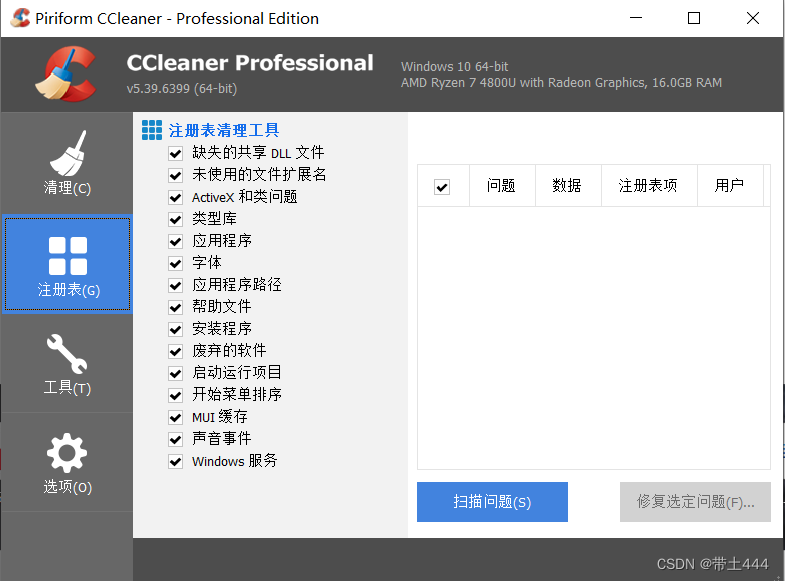Toggle 安装程序 checkbox
Image resolution: width=785 pixels, height=581 pixels.
tap(175, 329)
